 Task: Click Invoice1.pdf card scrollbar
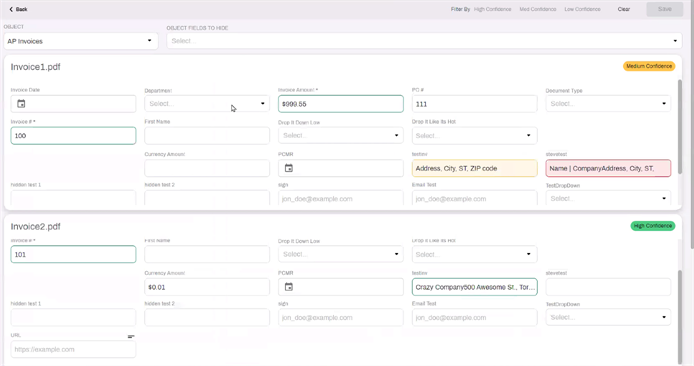tap(679, 127)
